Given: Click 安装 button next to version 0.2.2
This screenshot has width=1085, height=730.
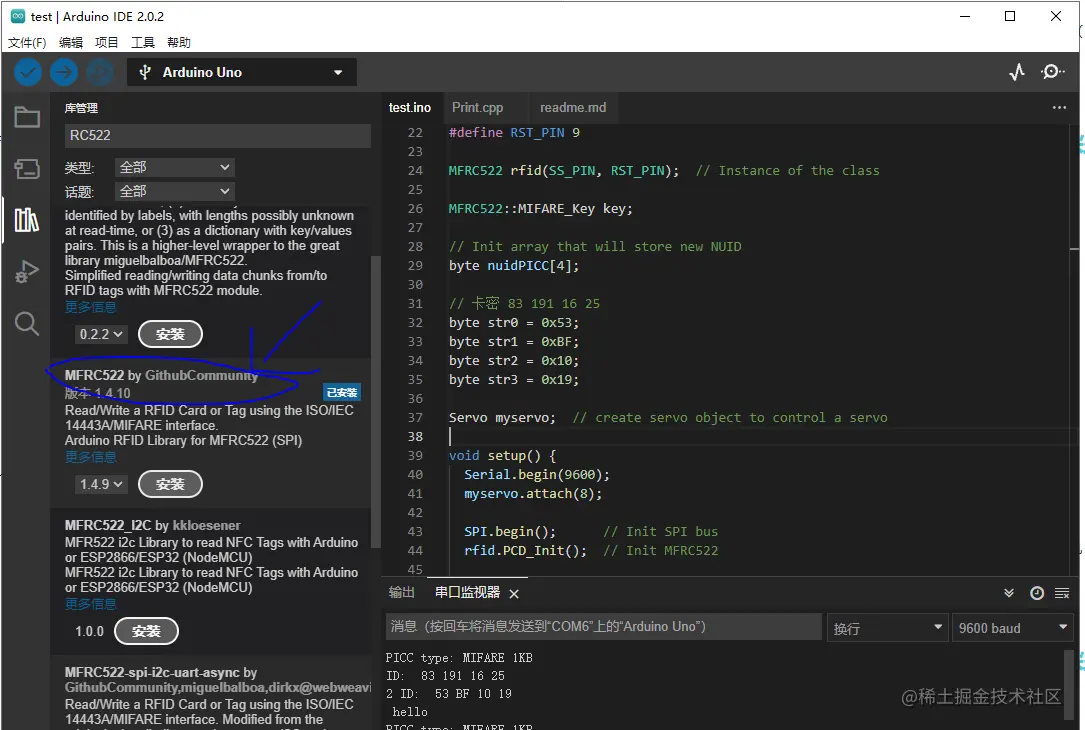Looking at the screenshot, I should click(x=170, y=334).
